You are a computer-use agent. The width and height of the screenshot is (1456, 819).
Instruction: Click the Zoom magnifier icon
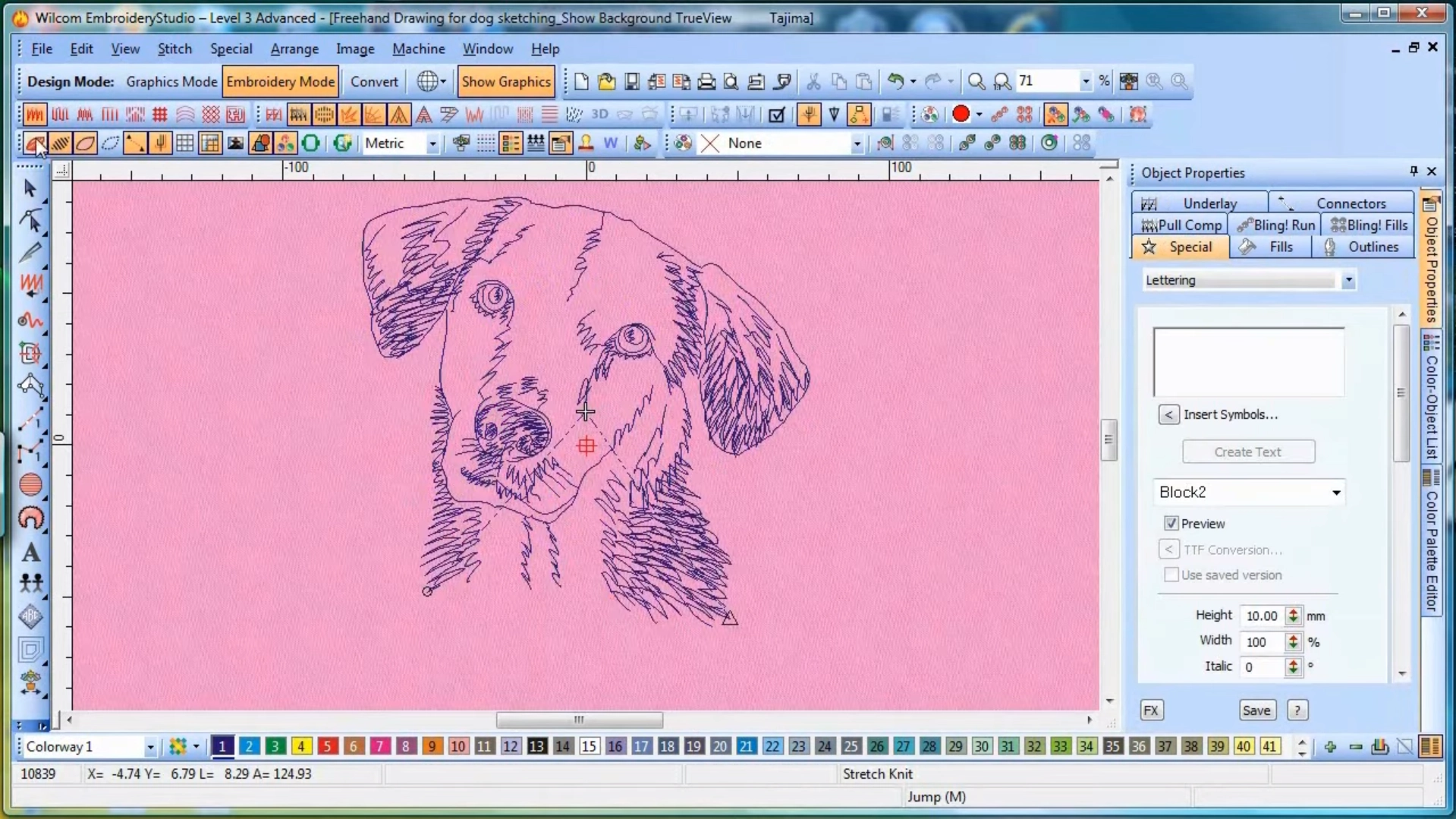point(976,81)
